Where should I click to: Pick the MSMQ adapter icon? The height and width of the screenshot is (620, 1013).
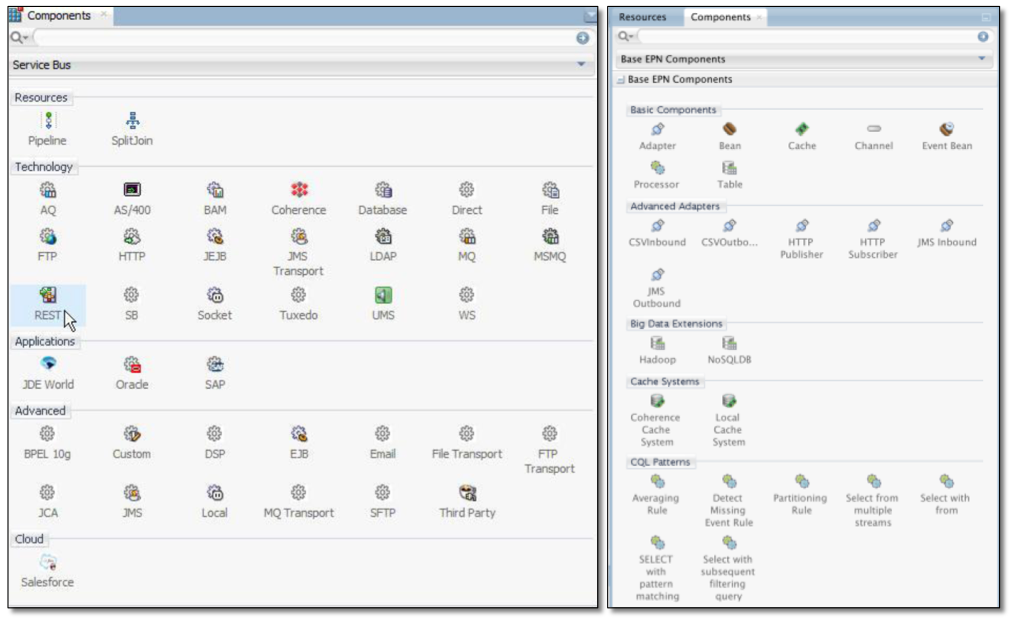tap(550, 236)
